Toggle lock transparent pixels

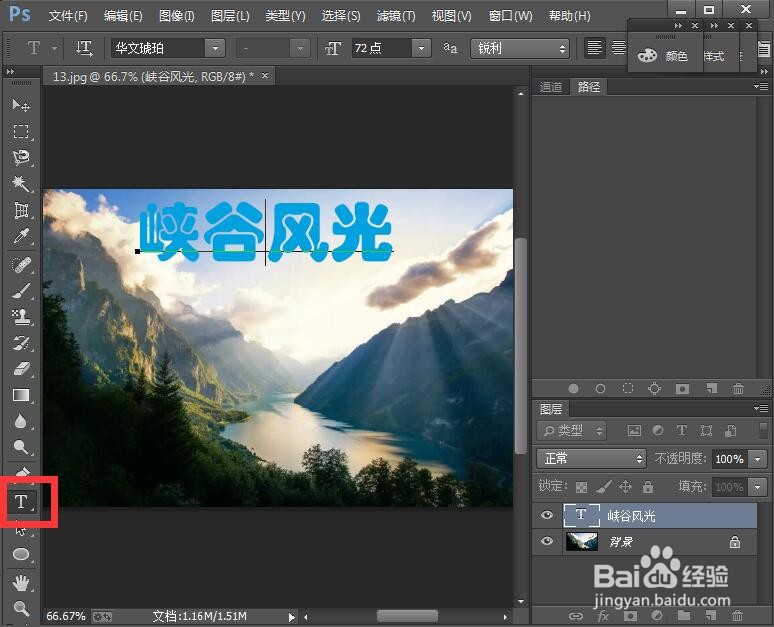[581, 488]
